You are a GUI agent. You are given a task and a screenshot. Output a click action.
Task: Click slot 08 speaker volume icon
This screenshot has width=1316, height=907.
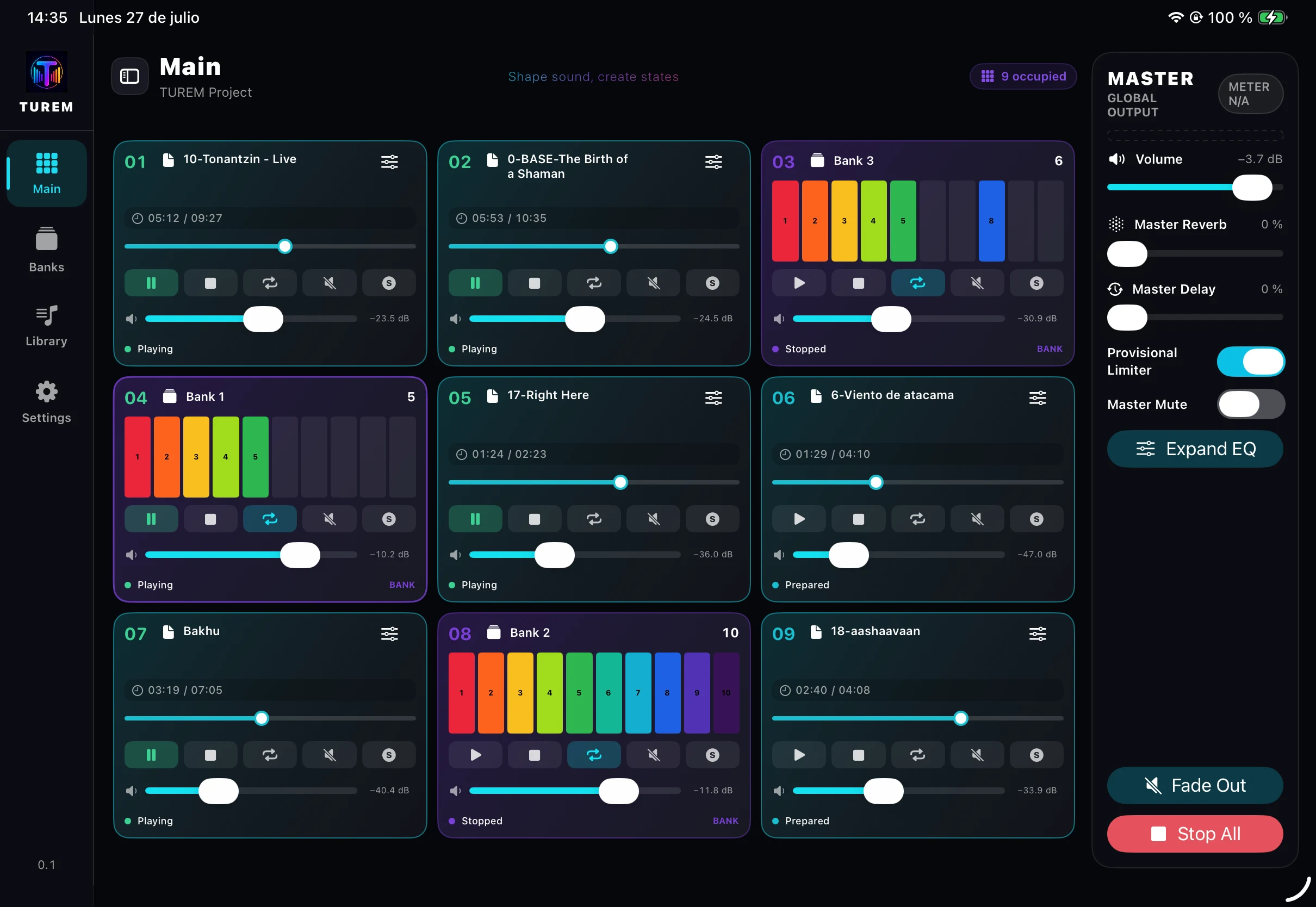(x=455, y=791)
